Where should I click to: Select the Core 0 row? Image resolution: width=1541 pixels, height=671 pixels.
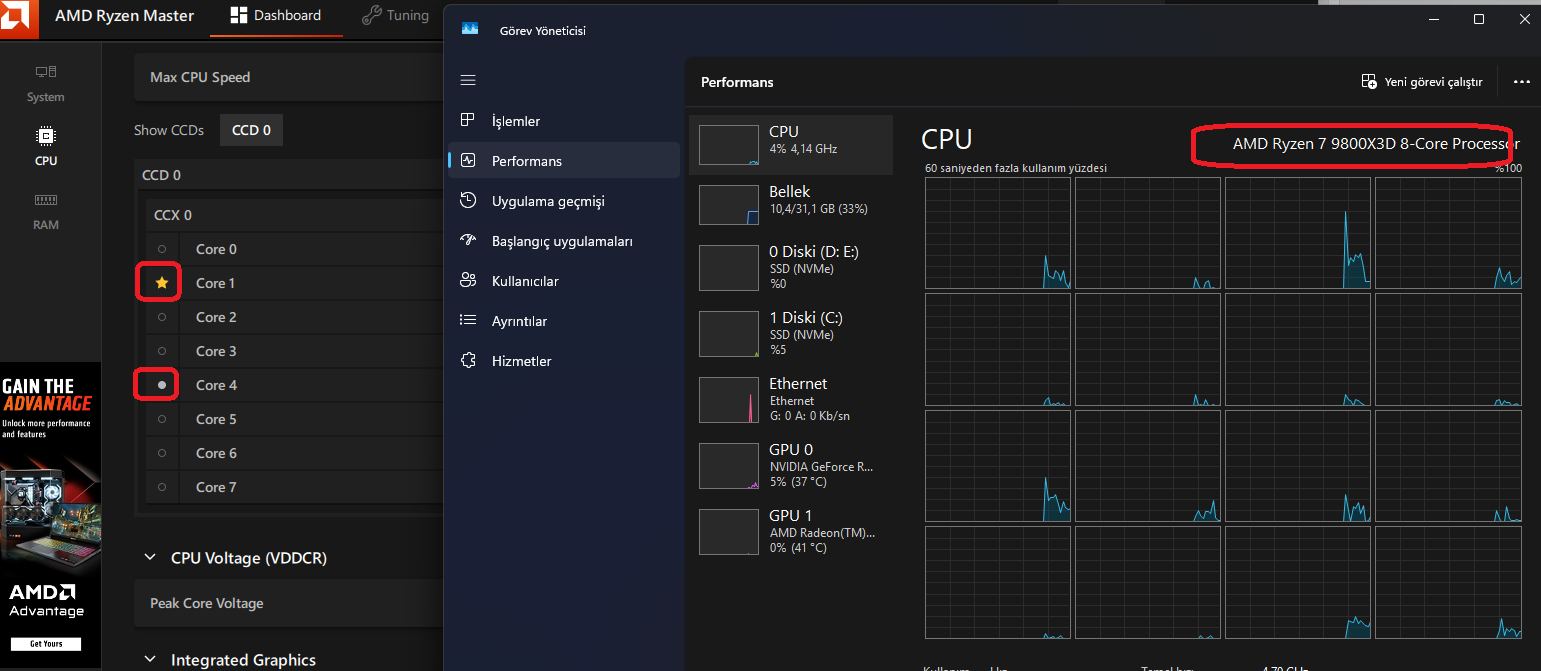tap(294, 249)
